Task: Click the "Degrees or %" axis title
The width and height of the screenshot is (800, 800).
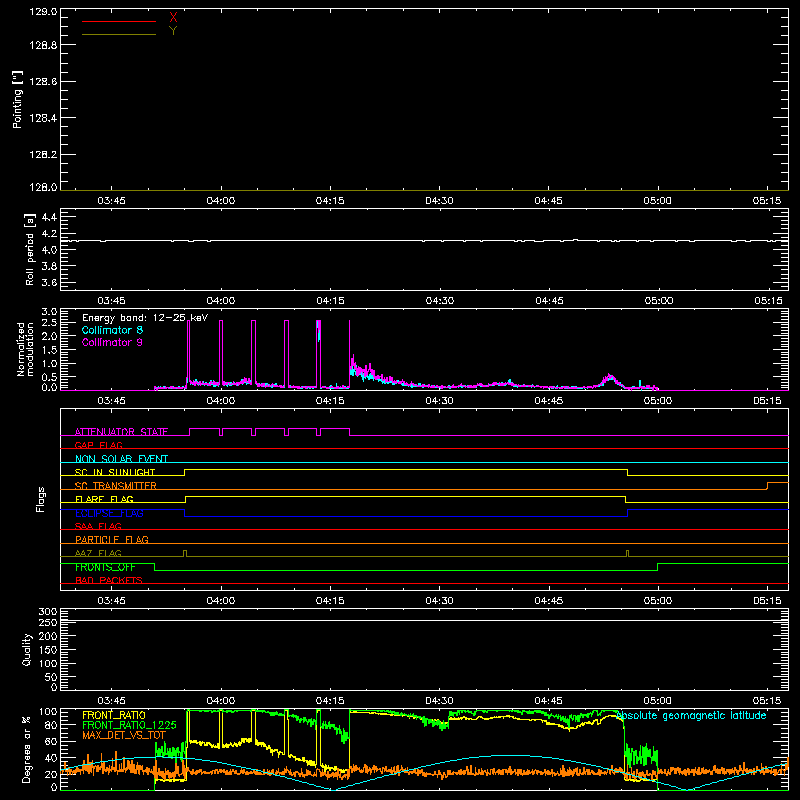Action: pyautogui.click(x=27, y=749)
